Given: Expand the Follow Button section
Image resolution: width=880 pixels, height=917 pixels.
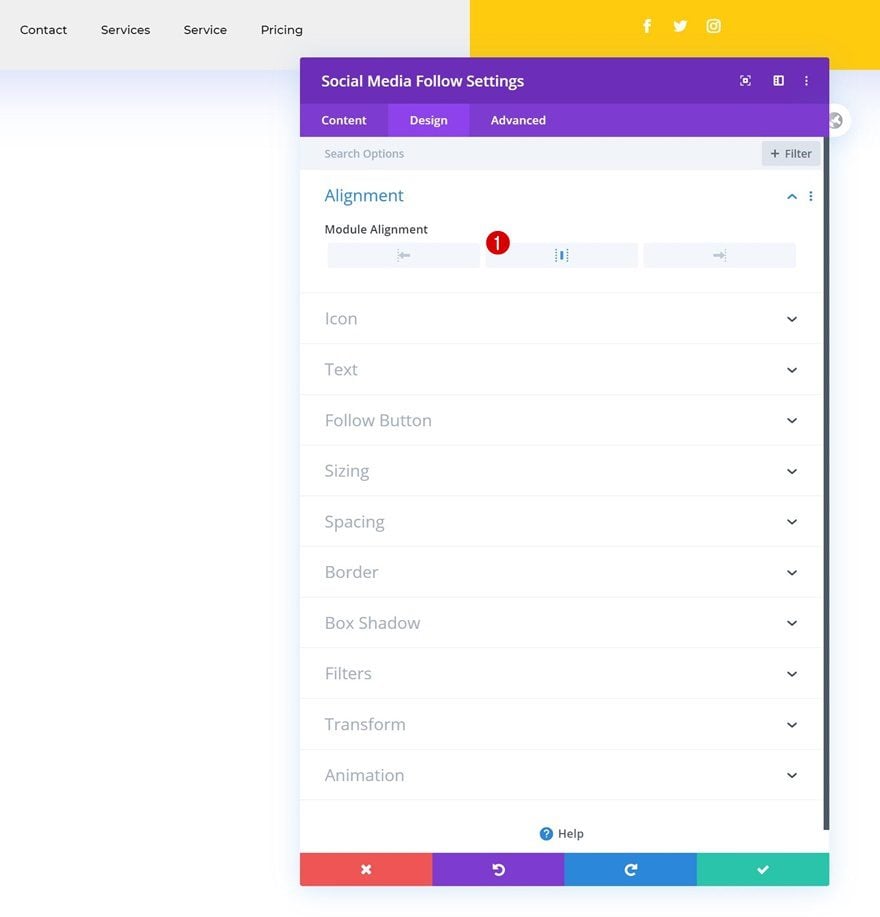Looking at the screenshot, I should (561, 420).
